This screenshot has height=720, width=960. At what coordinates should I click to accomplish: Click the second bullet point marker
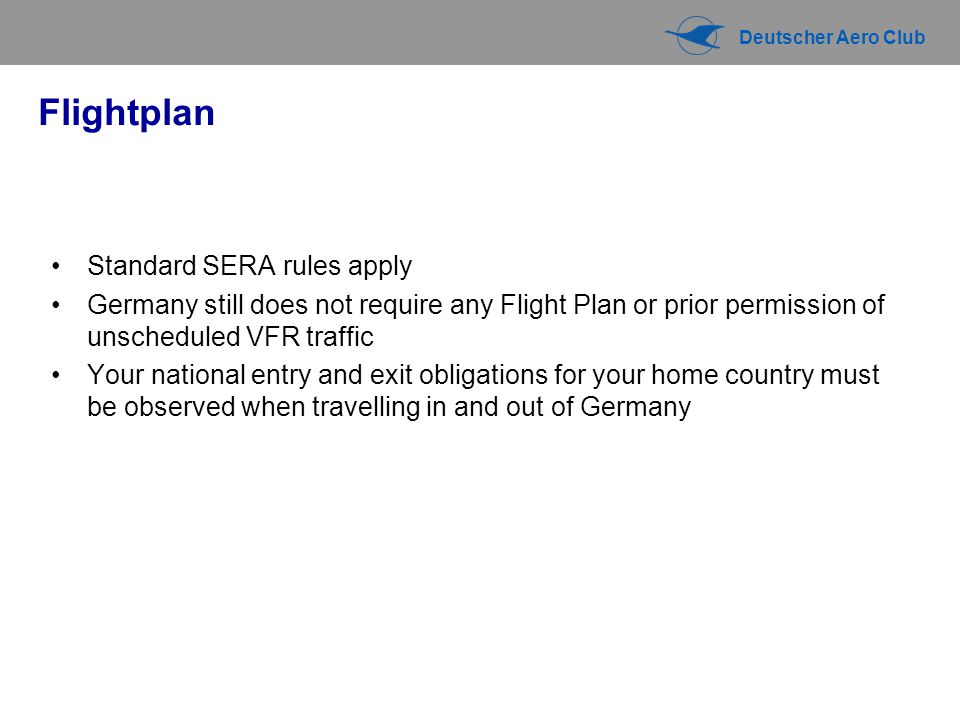pyautogui.click(x=56, y=304)
